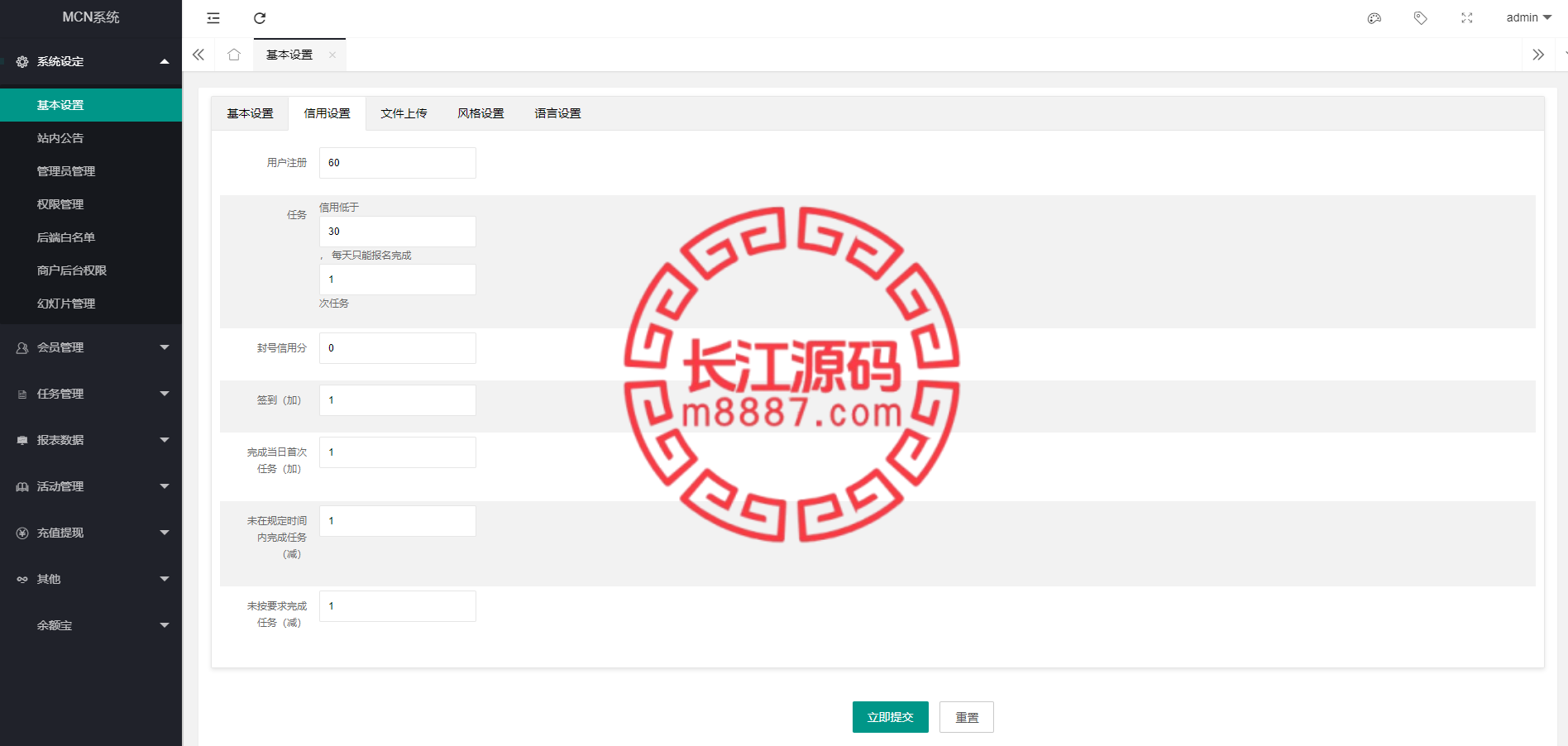Open 站内公告 in the sidebar
Image resolution: width=1568 pixels, height=746 pixels.
tap(91, 138)
